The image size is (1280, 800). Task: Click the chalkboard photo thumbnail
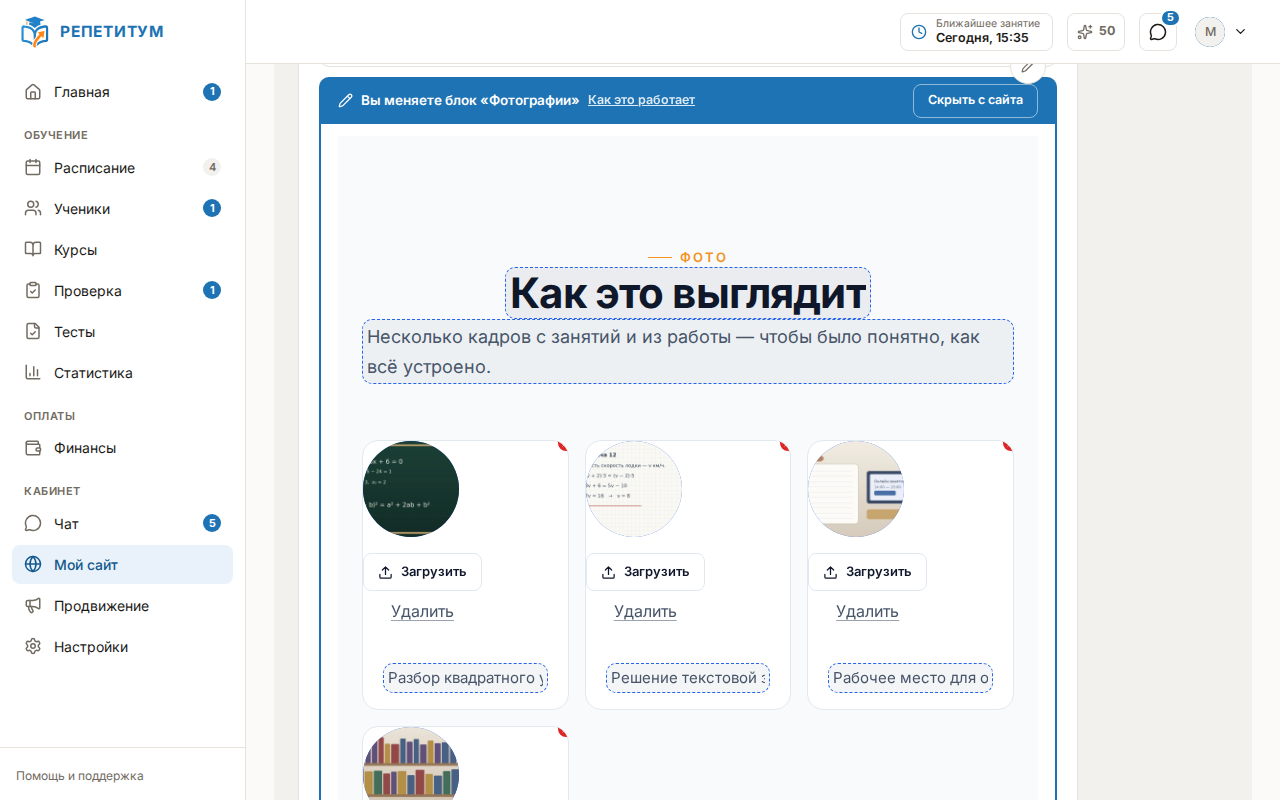tap(411, 489)
